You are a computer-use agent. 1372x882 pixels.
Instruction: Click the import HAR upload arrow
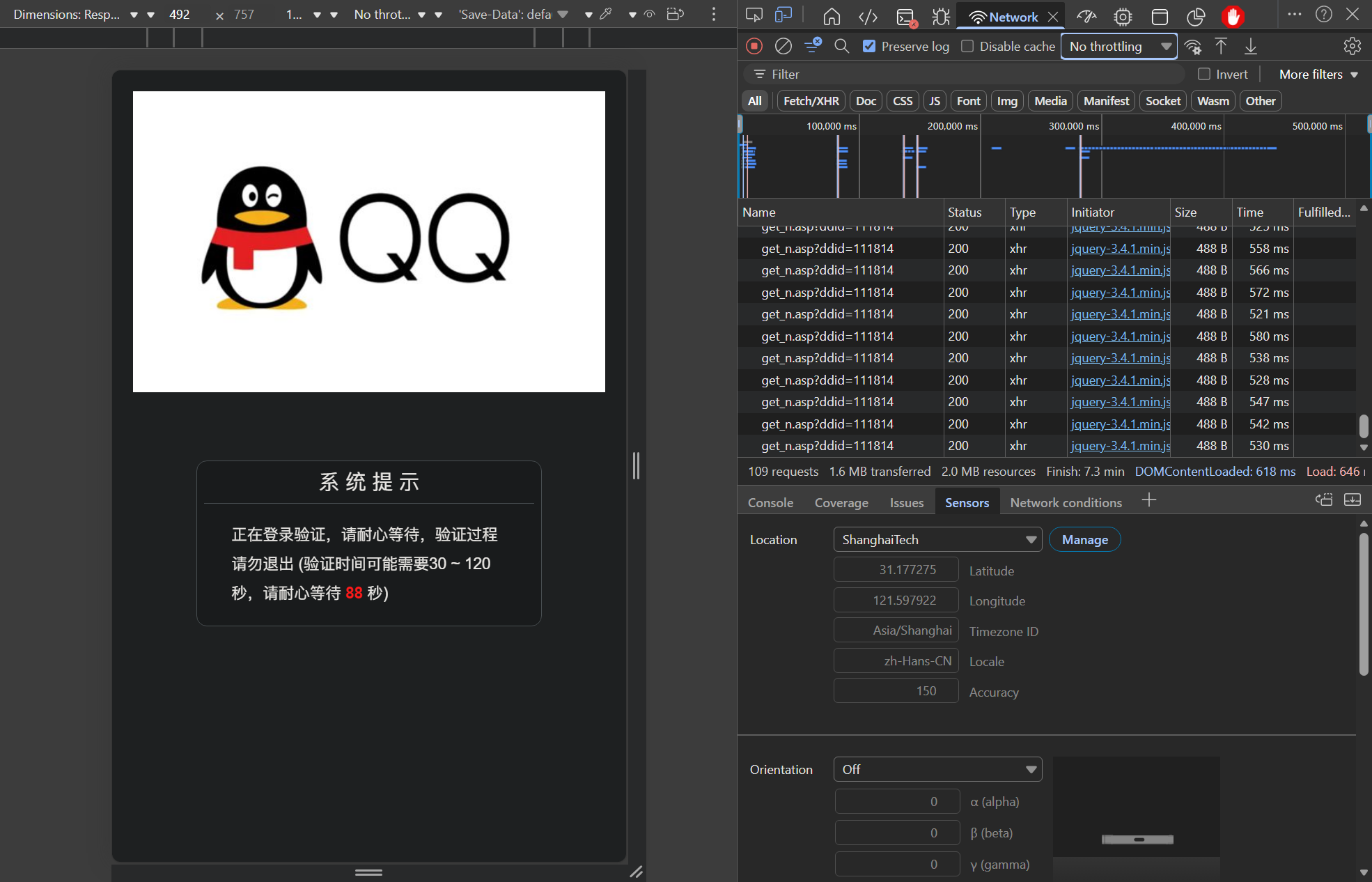(x=1221, y=46)
